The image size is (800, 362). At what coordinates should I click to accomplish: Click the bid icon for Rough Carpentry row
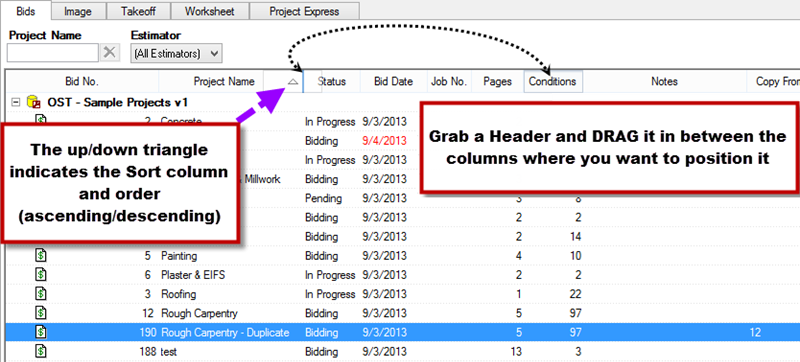coord(41,313)
